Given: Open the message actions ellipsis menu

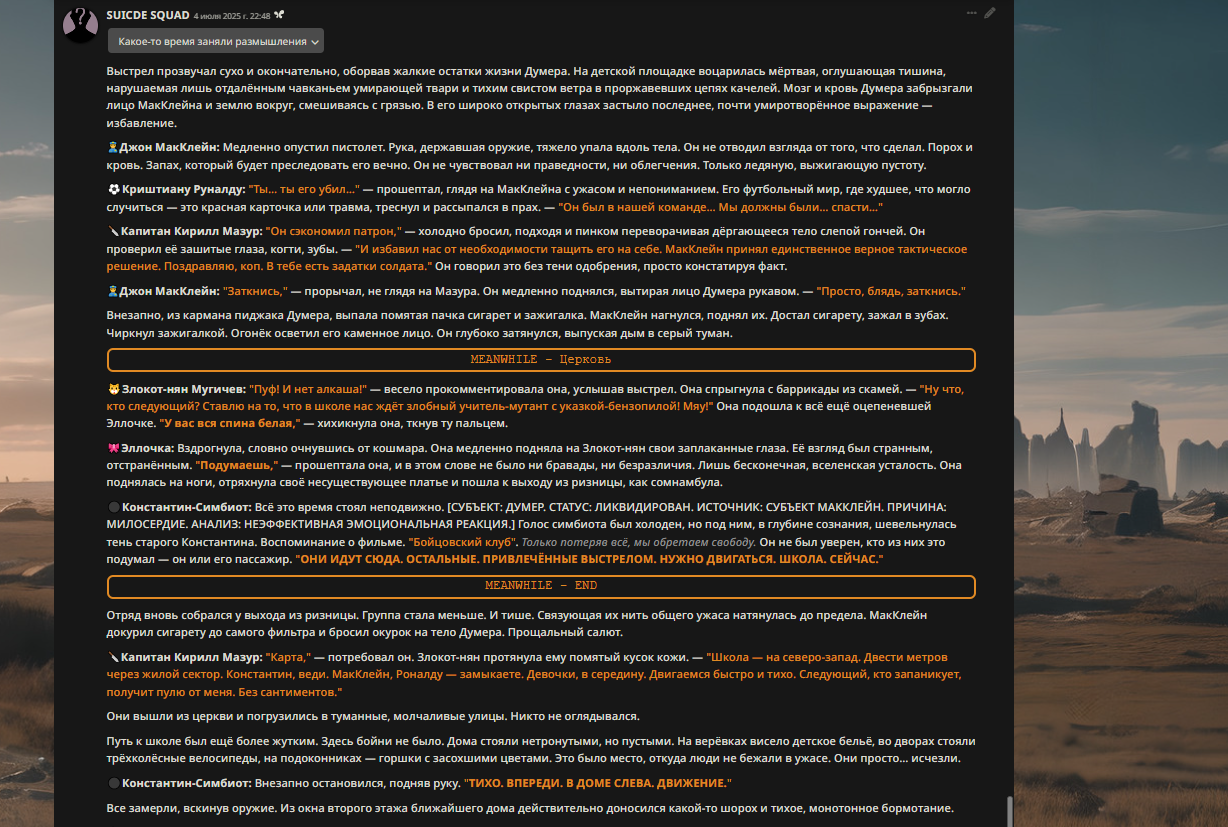Looking at the screenshot, I should 971,13.
